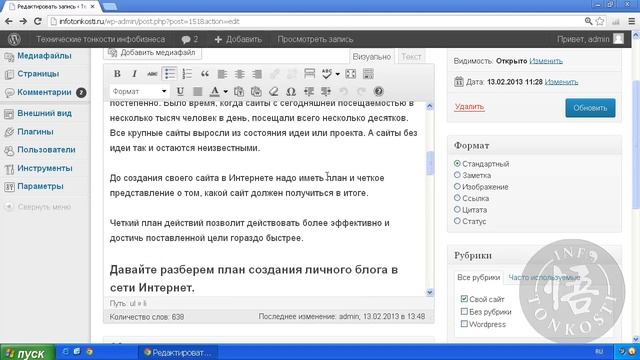Select the Цитата post format
The height and width of the screenshot is (360, 640).
coord(457,209)
